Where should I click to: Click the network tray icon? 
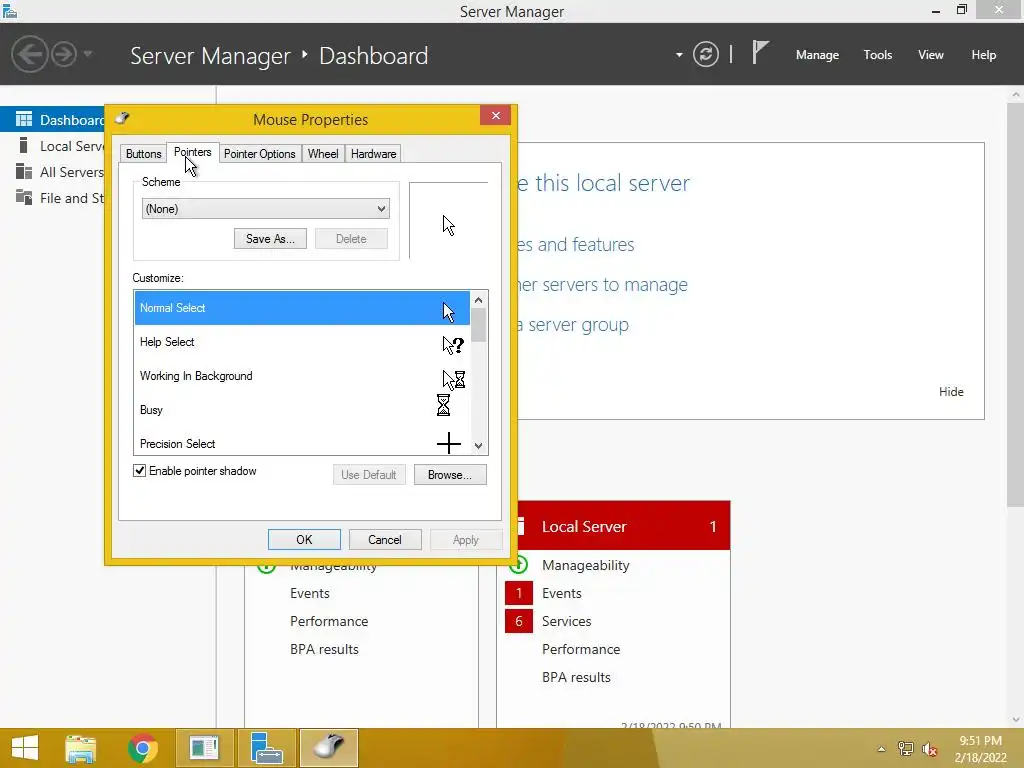point(905,749)
